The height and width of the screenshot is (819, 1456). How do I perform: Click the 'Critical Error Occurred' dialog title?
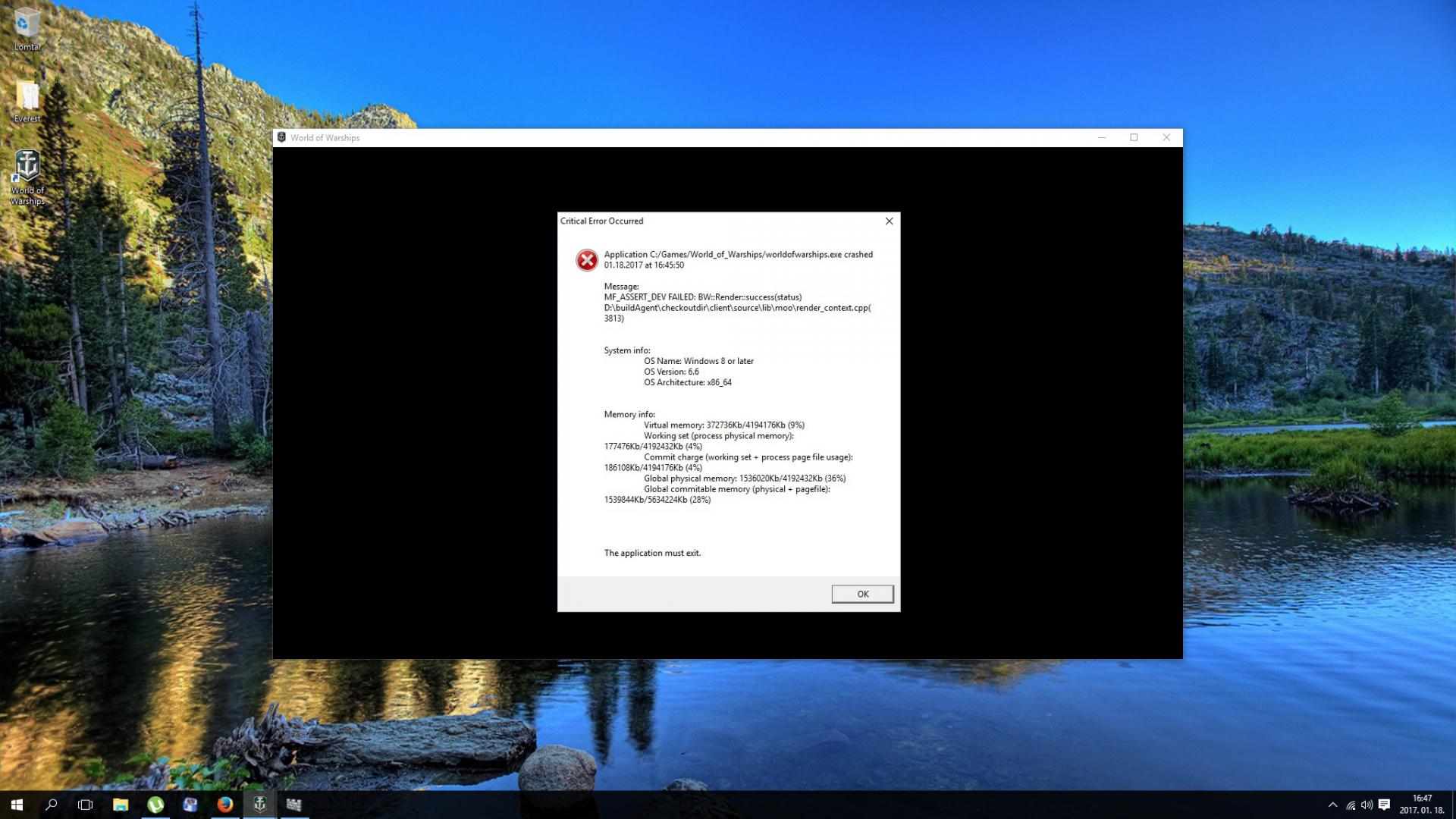coord(601,221)
